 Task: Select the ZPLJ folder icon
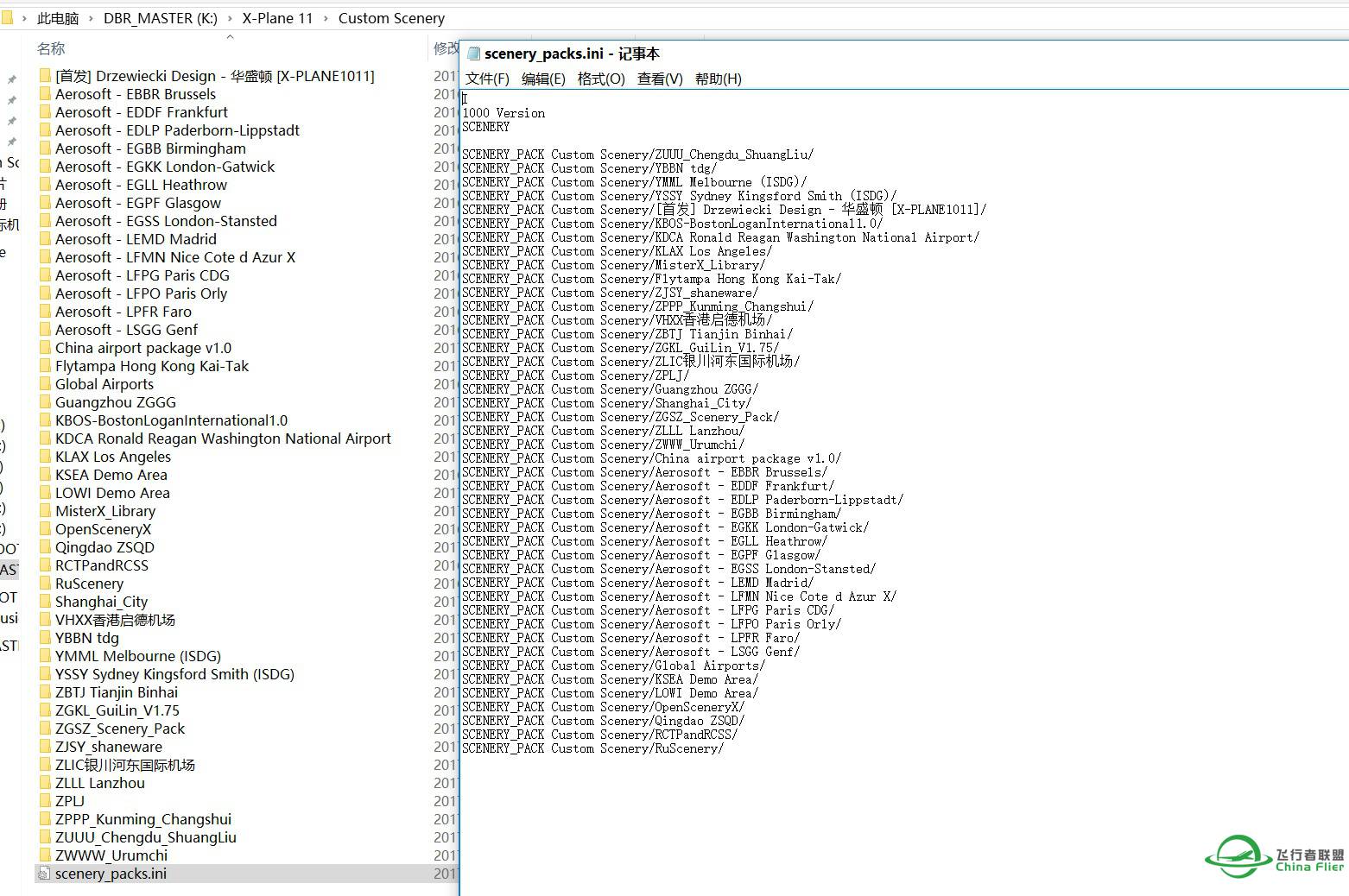point(45,801)
